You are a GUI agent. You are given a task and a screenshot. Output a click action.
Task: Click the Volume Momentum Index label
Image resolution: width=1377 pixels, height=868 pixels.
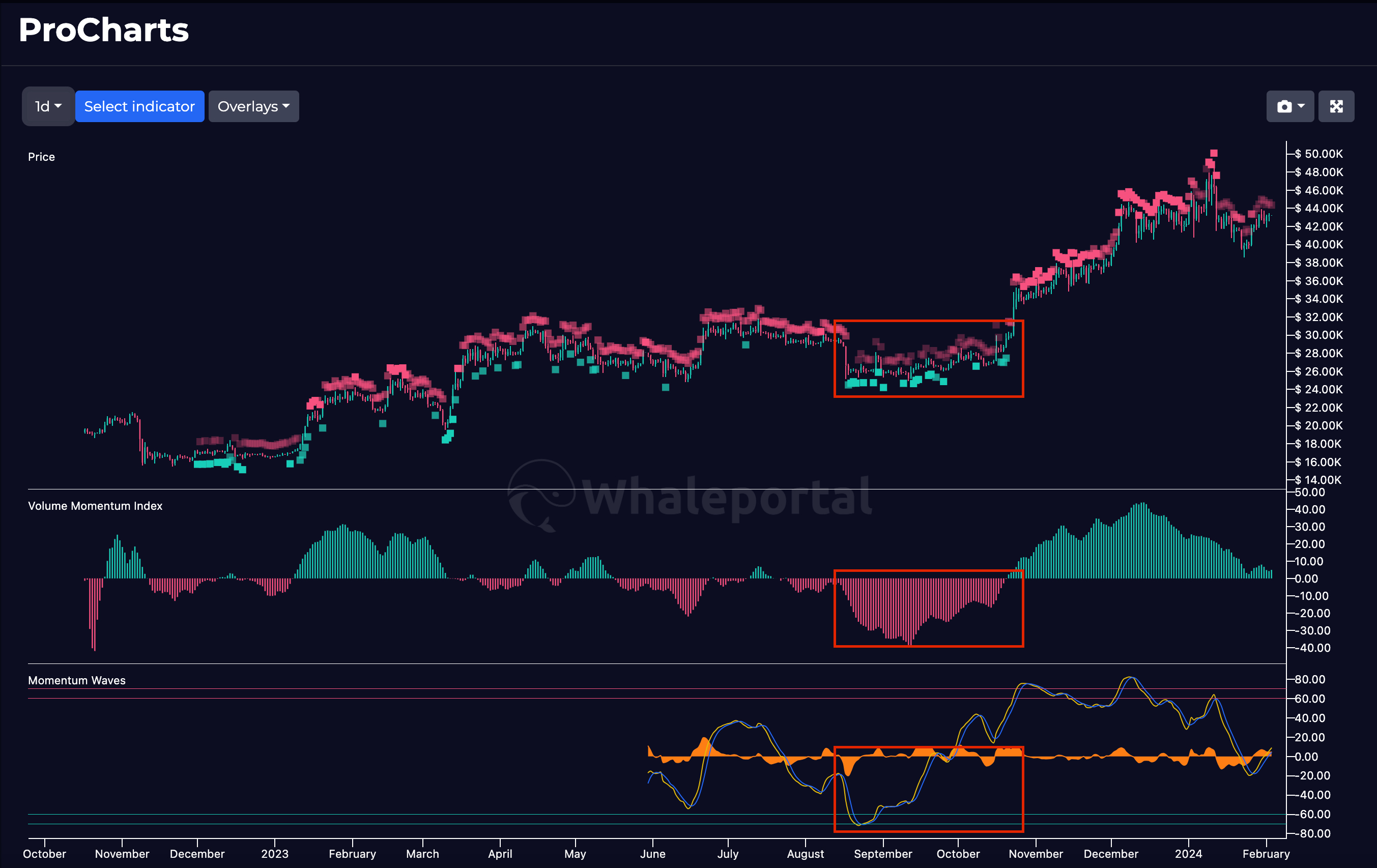[95, 506]
